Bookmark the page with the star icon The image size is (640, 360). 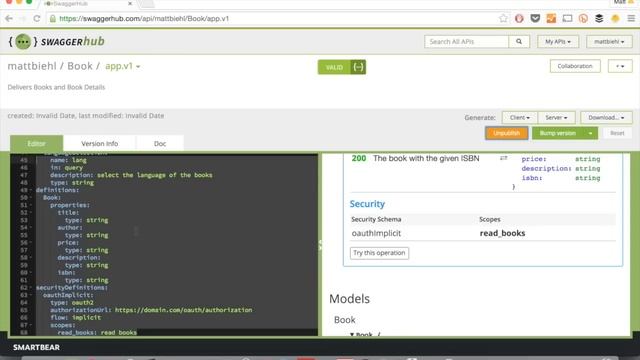click(503, 18)
